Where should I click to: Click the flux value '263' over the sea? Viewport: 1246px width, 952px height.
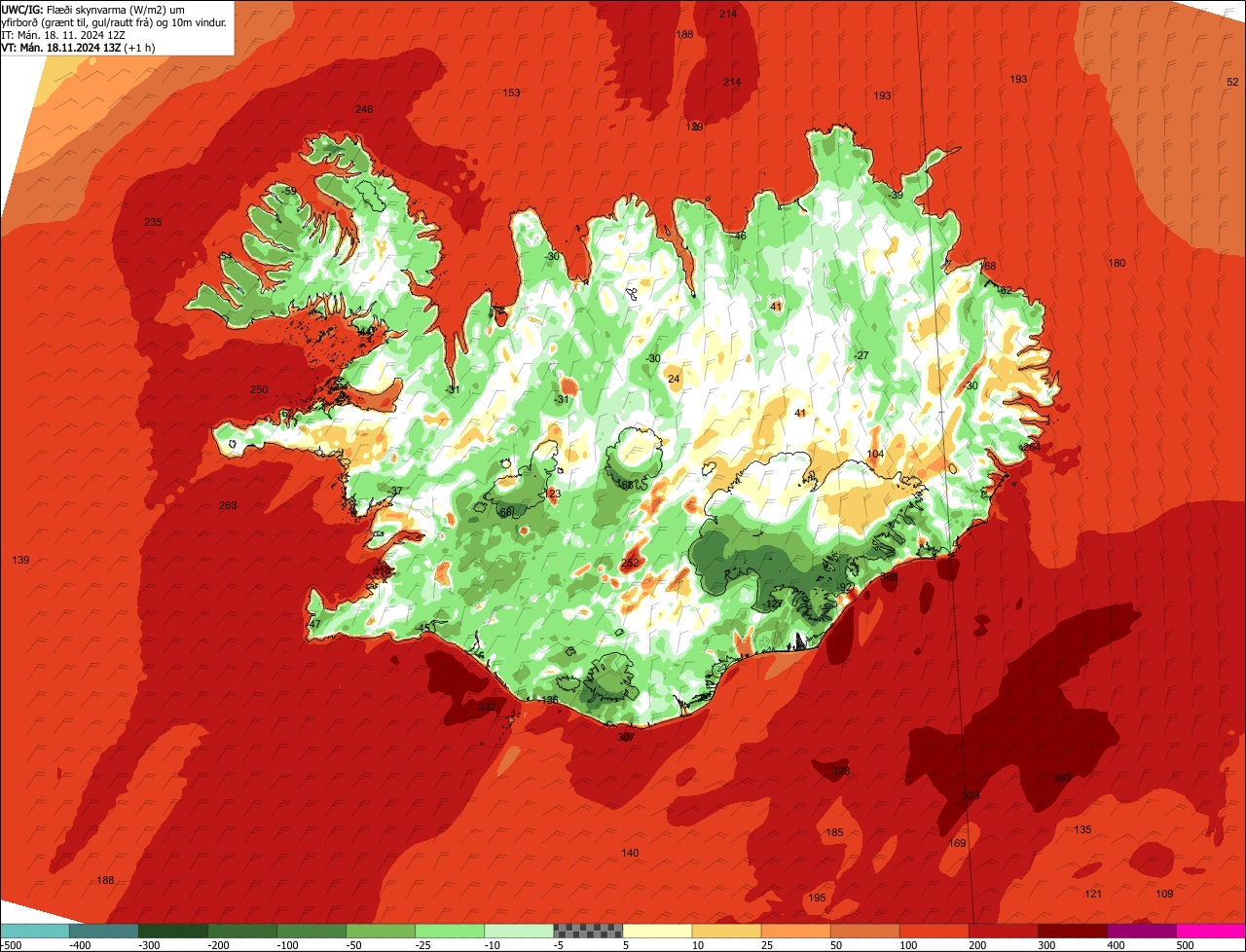tap(228, 505)
